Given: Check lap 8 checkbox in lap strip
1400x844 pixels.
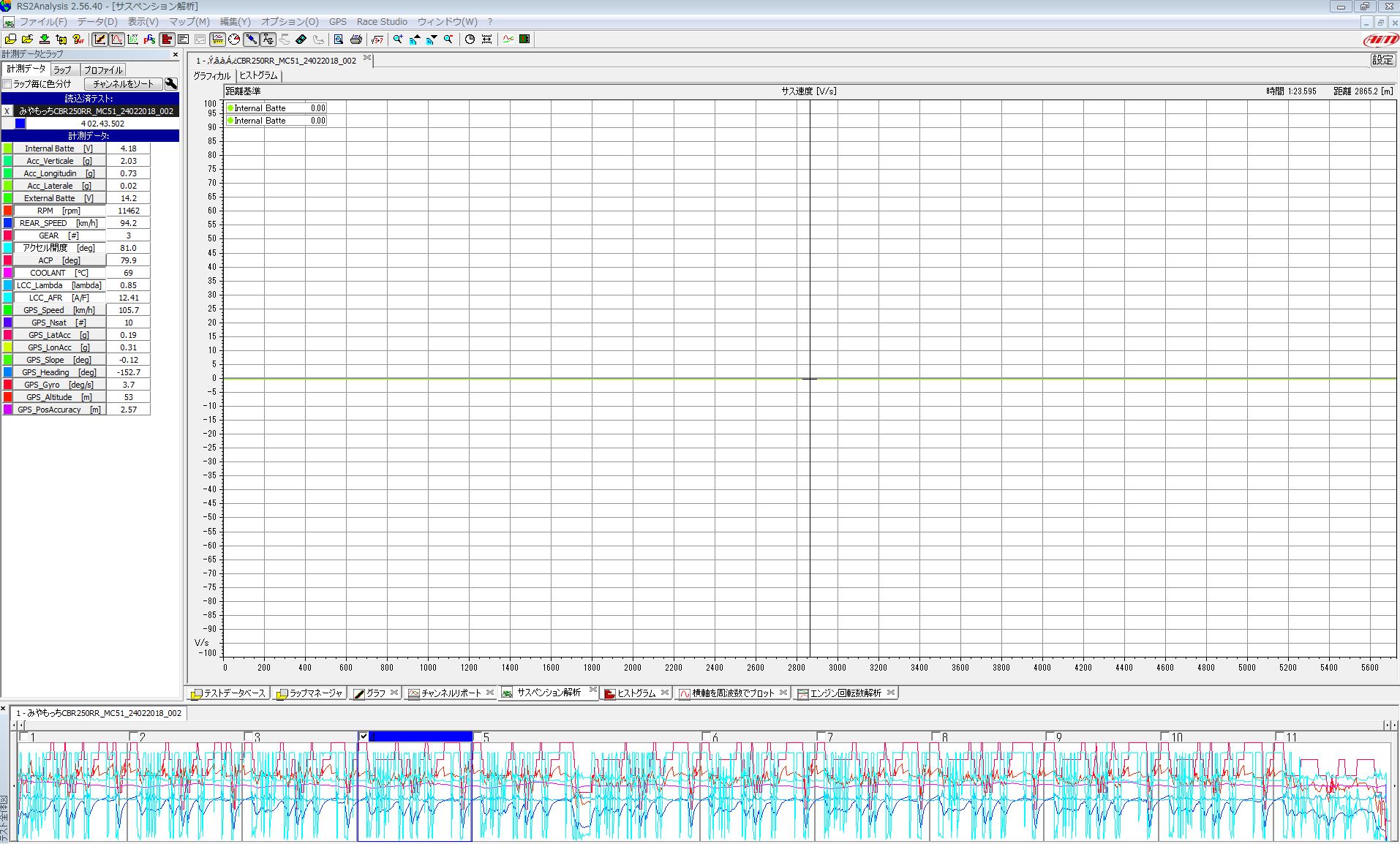Looking at the screenshot, I should (936, 736).
